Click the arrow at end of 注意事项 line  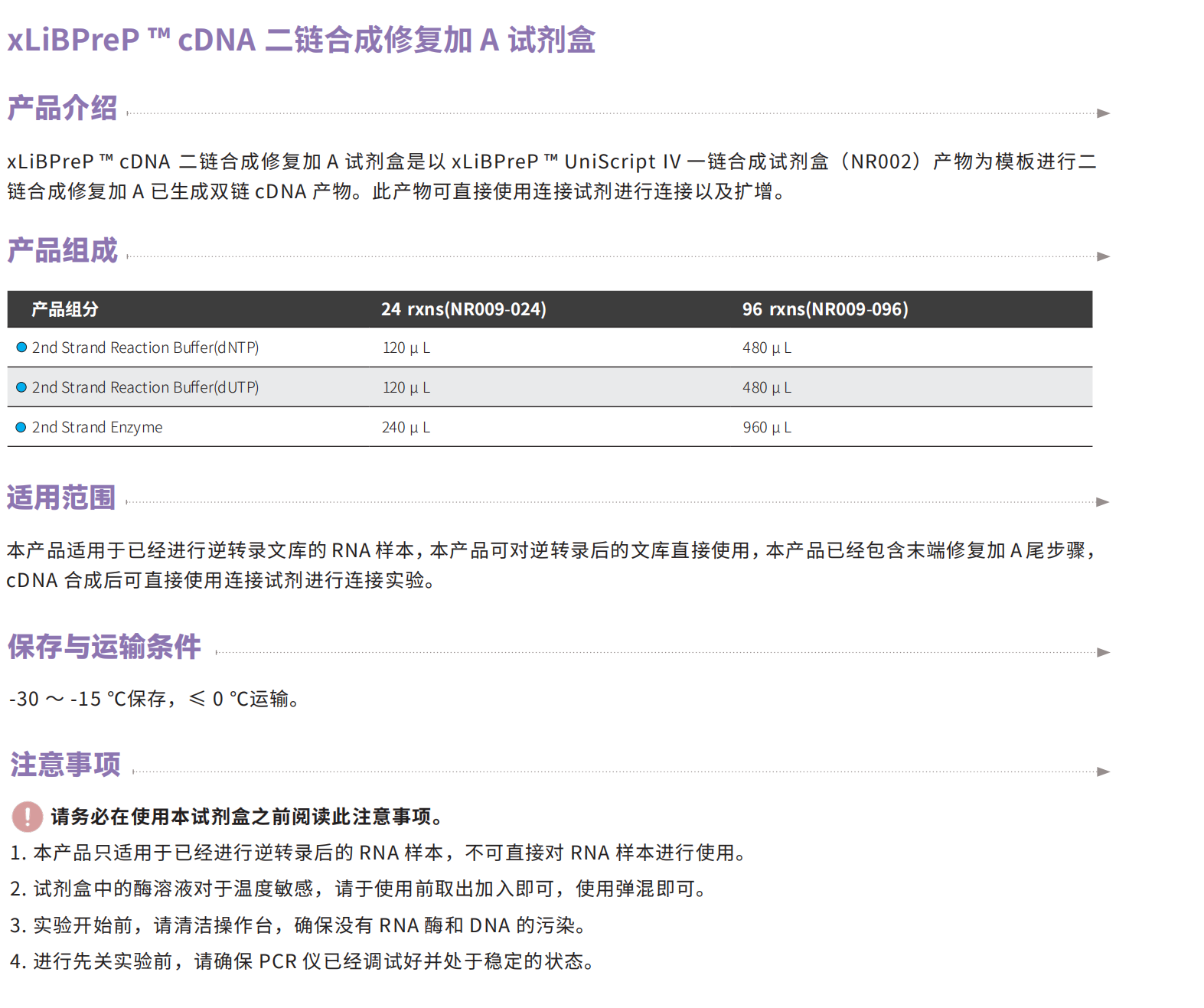(1103, 771)
